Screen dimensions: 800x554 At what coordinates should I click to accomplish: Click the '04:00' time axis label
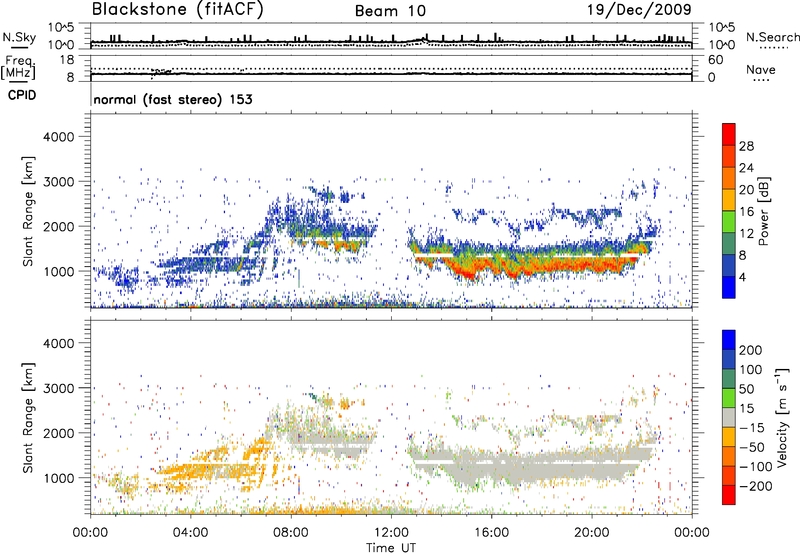[x=191, y=533]
